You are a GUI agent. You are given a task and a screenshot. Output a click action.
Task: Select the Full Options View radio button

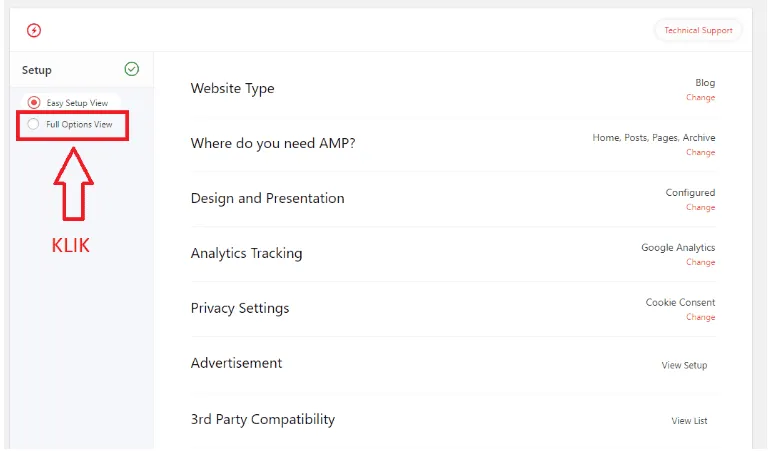[x=34, y=124]
